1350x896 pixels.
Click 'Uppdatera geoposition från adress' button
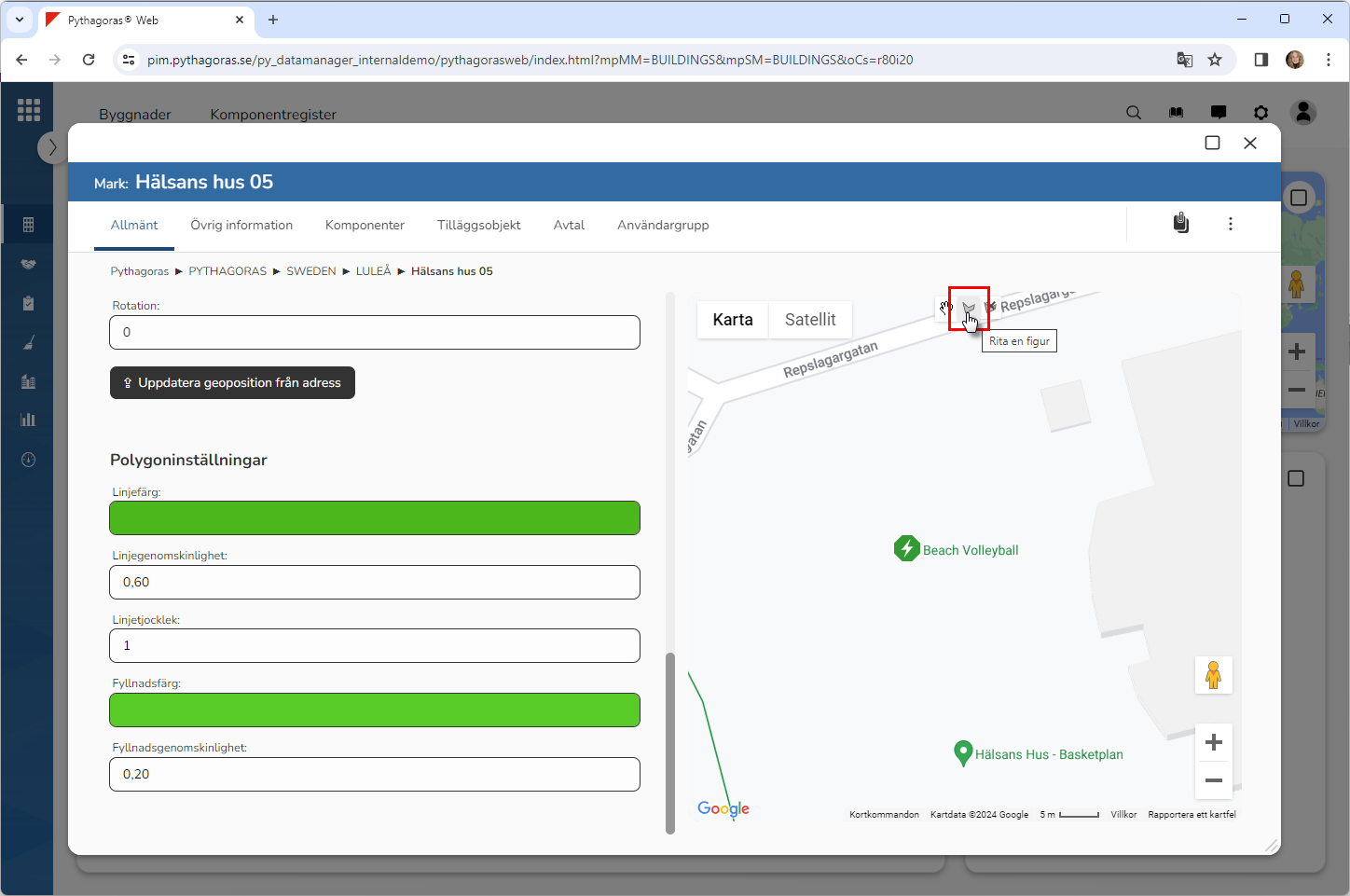coord(232,383)
